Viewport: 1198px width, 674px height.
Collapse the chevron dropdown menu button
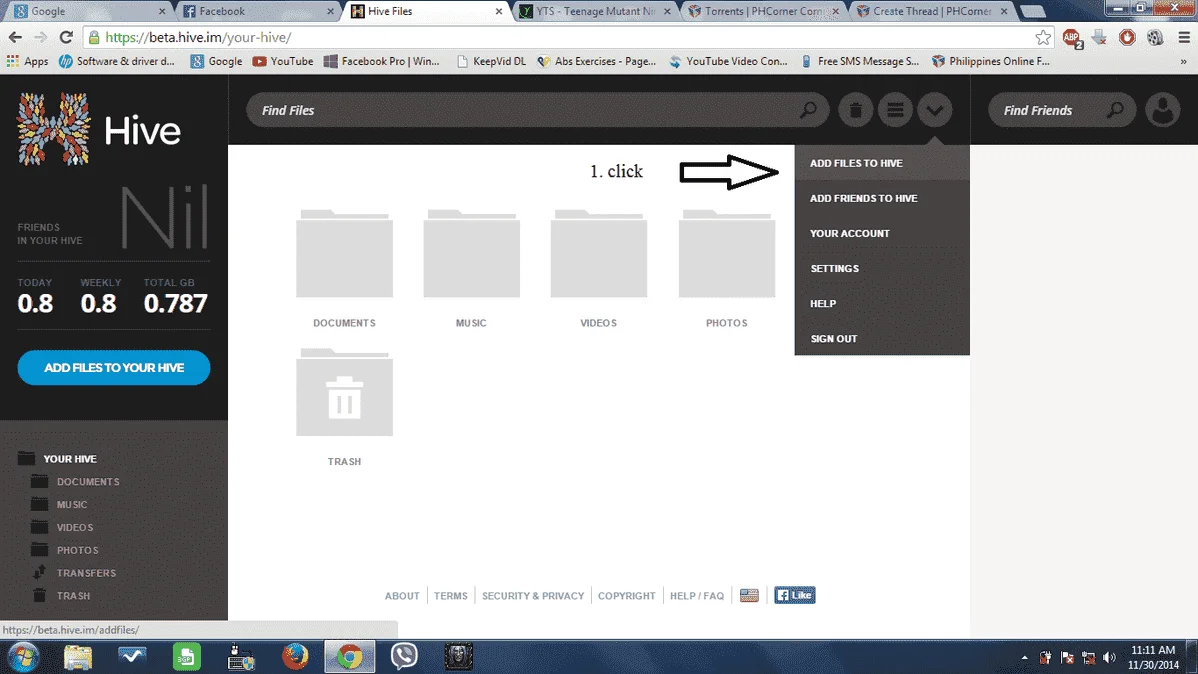pos(934,111)
